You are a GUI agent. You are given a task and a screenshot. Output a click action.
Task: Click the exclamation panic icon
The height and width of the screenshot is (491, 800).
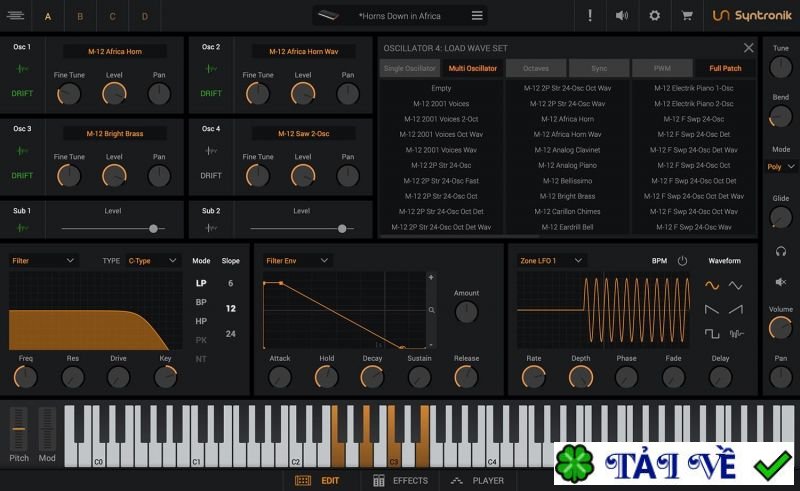[590, 16]
